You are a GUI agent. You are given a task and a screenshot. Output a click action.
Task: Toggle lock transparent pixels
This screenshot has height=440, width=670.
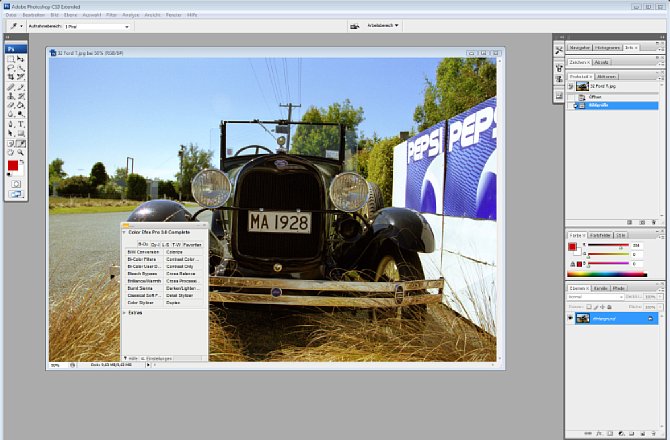click(x=589, y=307)
